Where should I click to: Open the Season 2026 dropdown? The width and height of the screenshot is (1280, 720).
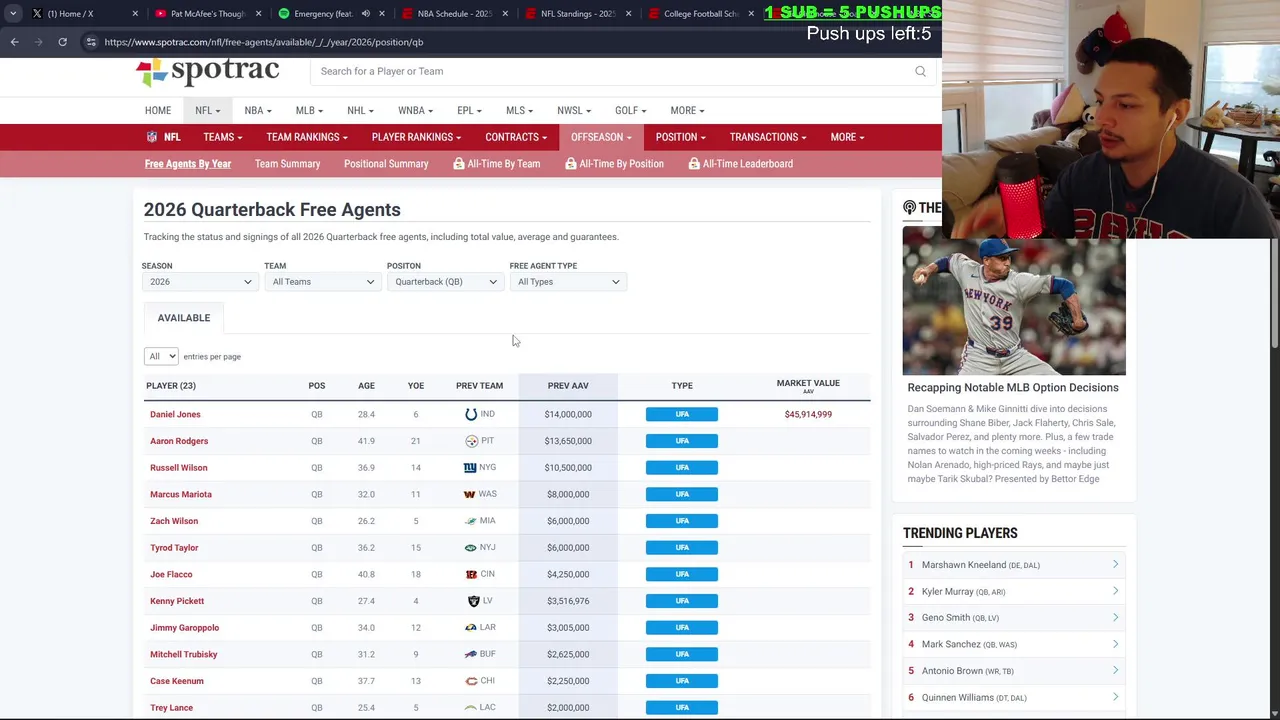(200, 282)
